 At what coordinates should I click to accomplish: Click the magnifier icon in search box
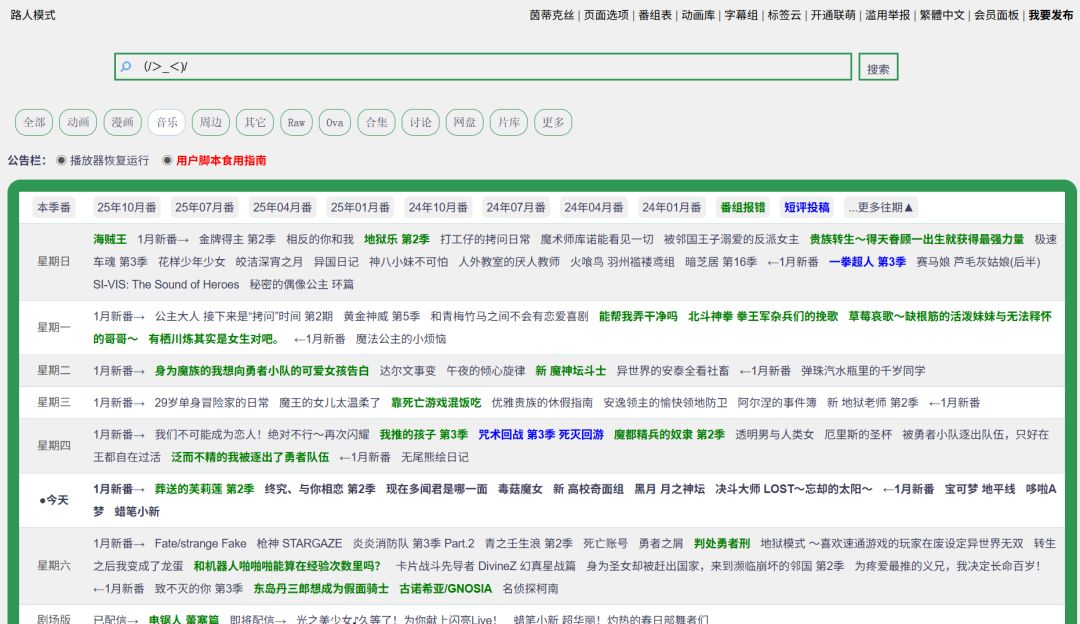coord(126,67)
